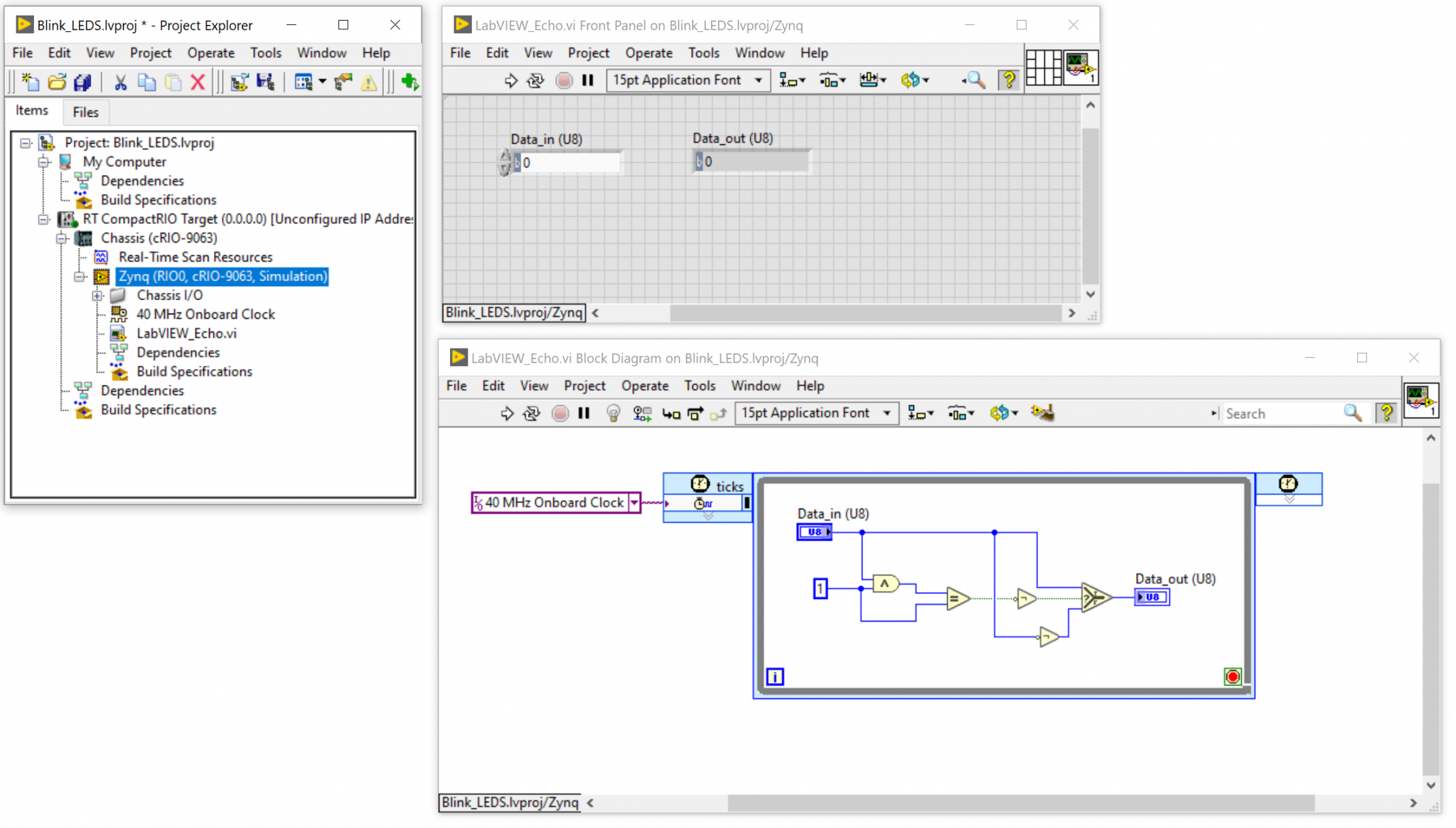Toggle Highlight Execution light bulb
The height and width of the screenshot is (828, 1456).
tap(614, 413)
